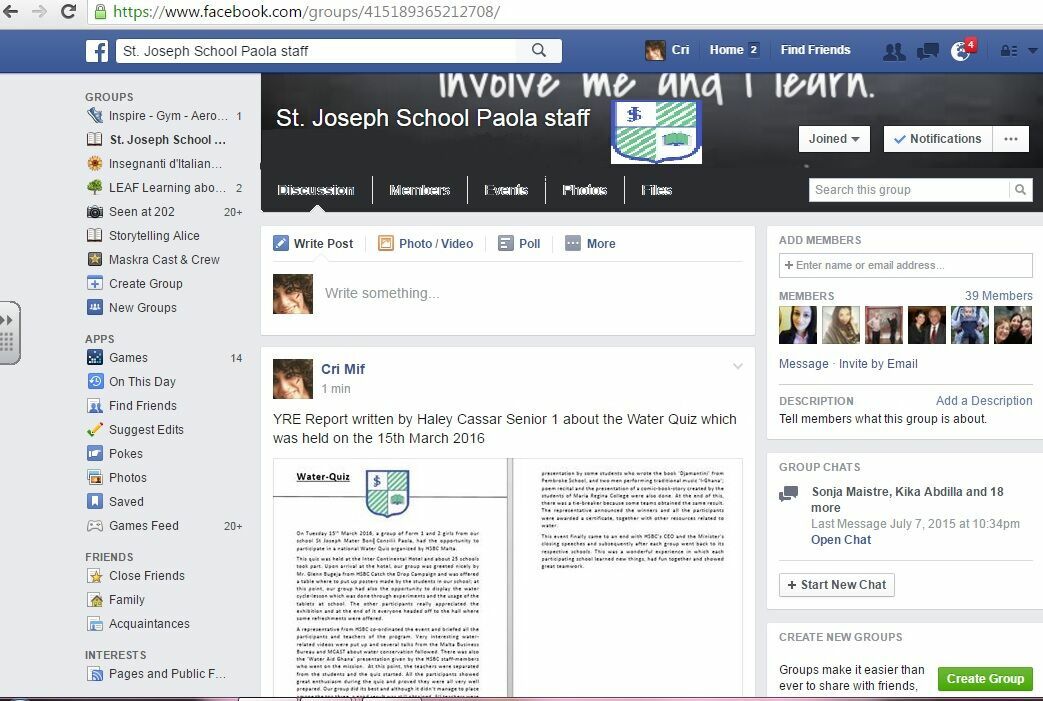Click the Write something text field
Image resolution: width=1043 pixels, height=701 pixels.
(x=530, y=293)
